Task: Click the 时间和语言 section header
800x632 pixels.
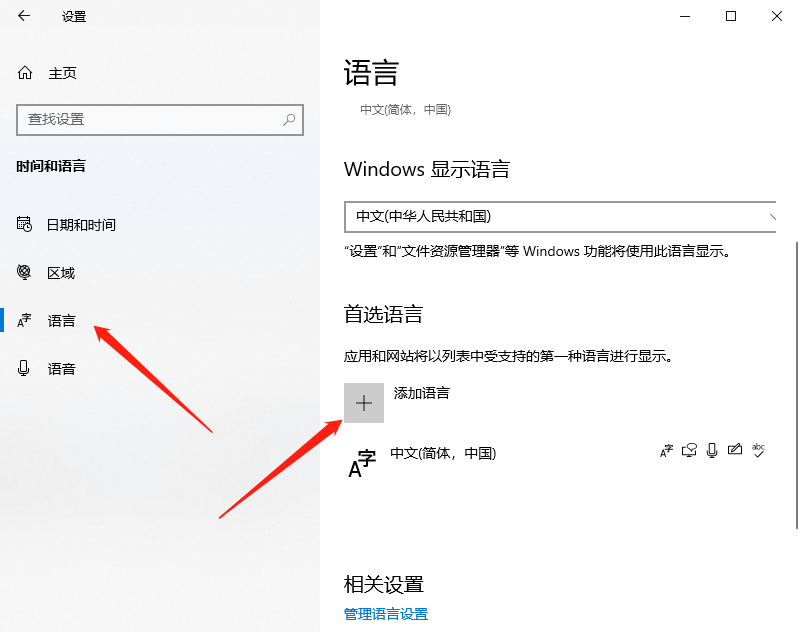Action: 51,166
